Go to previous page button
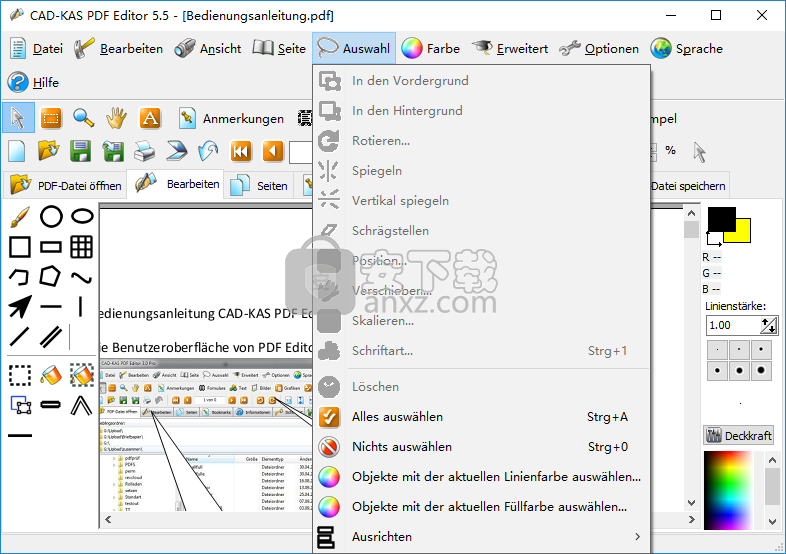The width and height of the screenshot is (786, 554). tap(273, 151)
